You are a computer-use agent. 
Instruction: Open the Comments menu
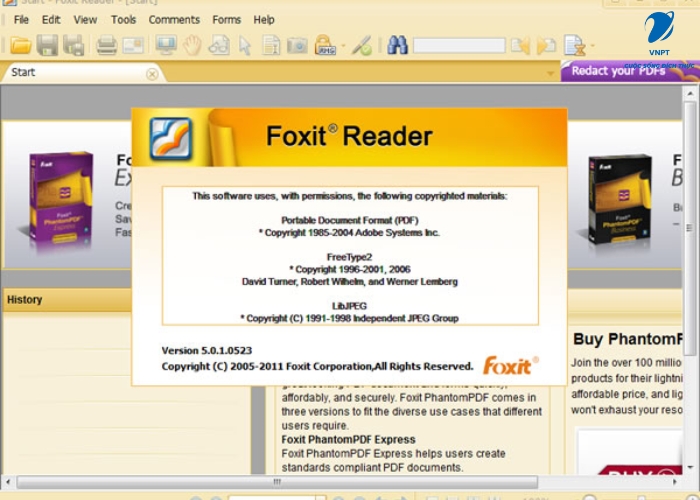pyautogui.click(x=174, y=20)
